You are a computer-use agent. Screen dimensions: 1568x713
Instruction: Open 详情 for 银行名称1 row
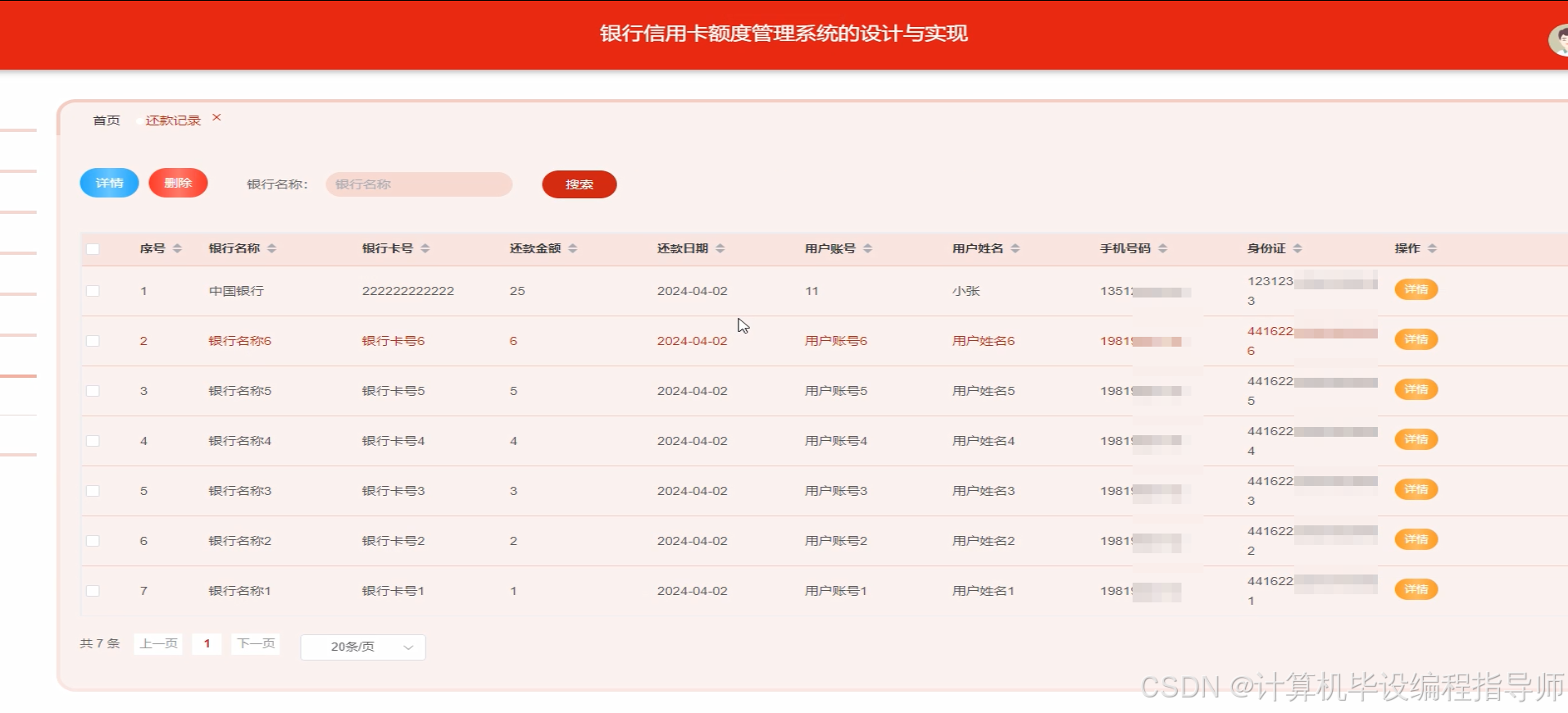(x=1416, y=589)
